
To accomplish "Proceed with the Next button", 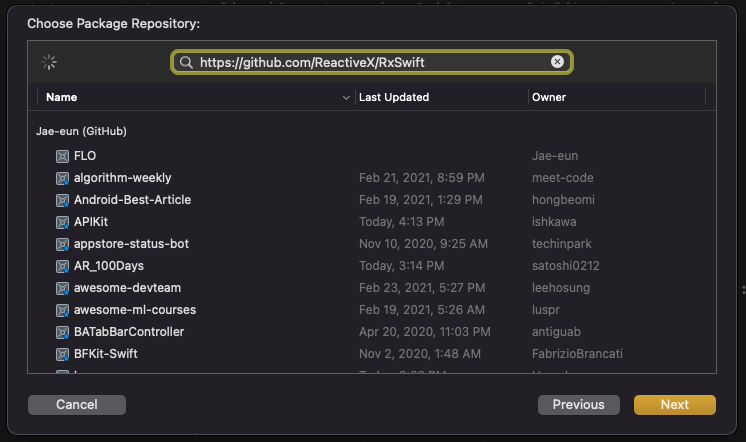I will pos(675,405).
